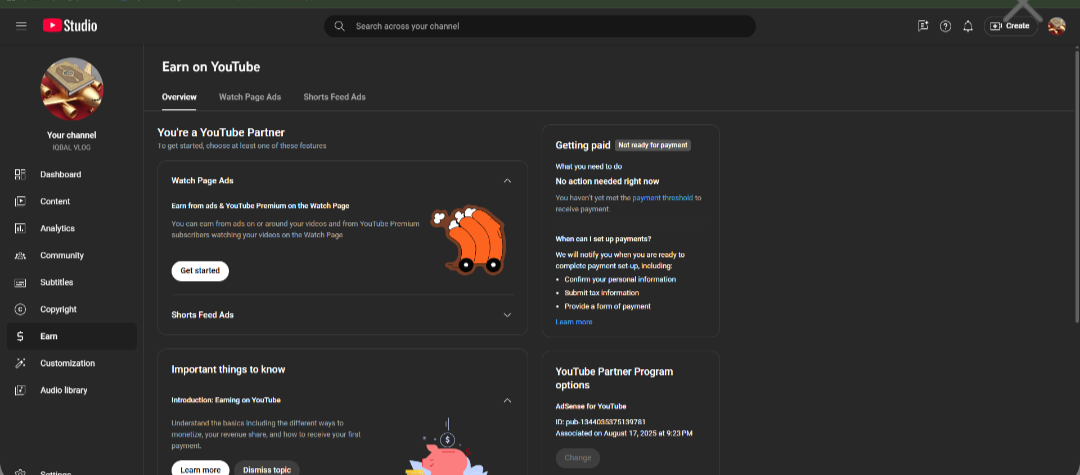Collapse Introduction: Earning on YouTube topic
The height and width of the screenshot is (475, 1080).
507,400
